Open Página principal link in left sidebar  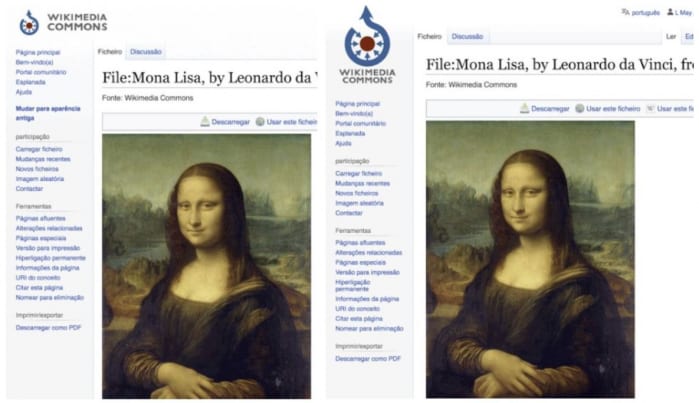pyautogui.click(x=38, y=53)
